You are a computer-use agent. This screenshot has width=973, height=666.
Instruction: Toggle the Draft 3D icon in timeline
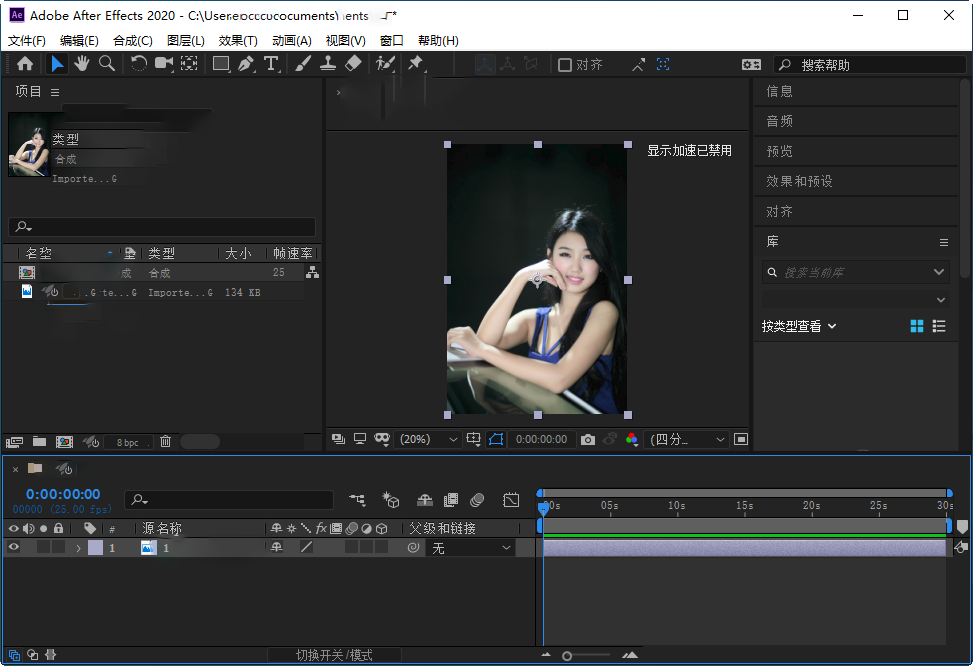click(x=390, y=500)
